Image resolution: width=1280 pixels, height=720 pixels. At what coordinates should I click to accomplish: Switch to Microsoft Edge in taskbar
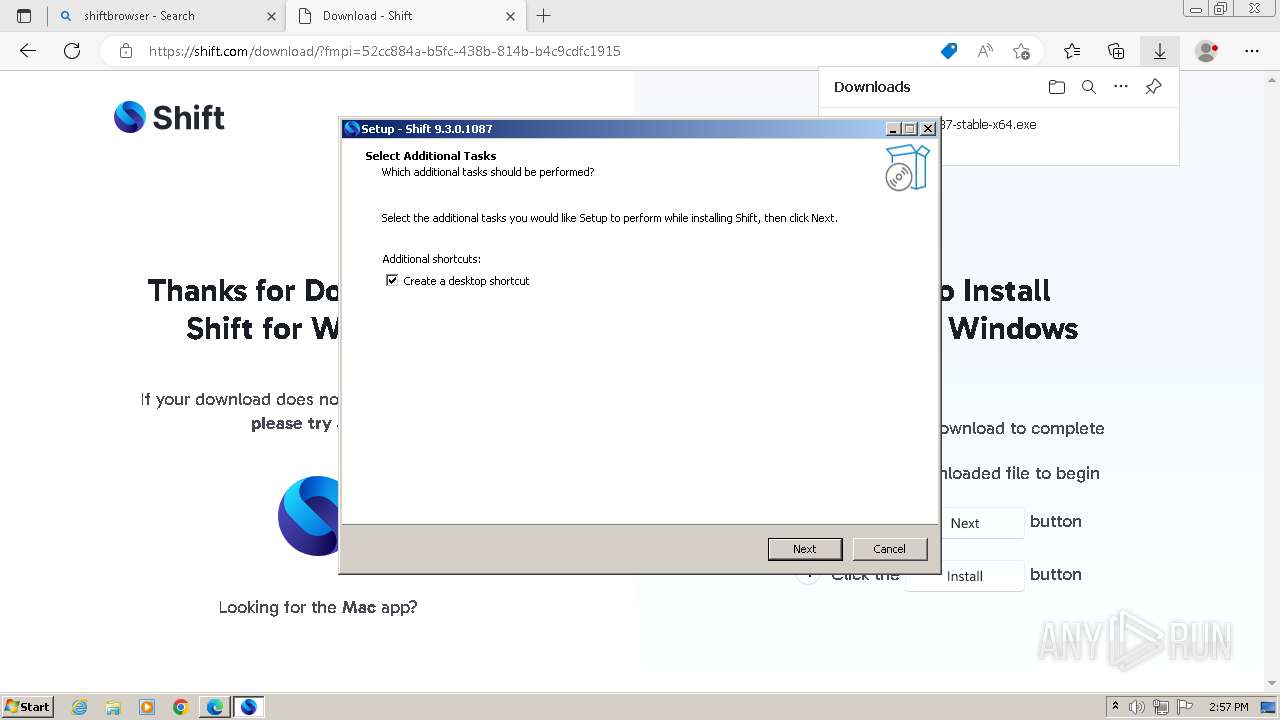215,707
